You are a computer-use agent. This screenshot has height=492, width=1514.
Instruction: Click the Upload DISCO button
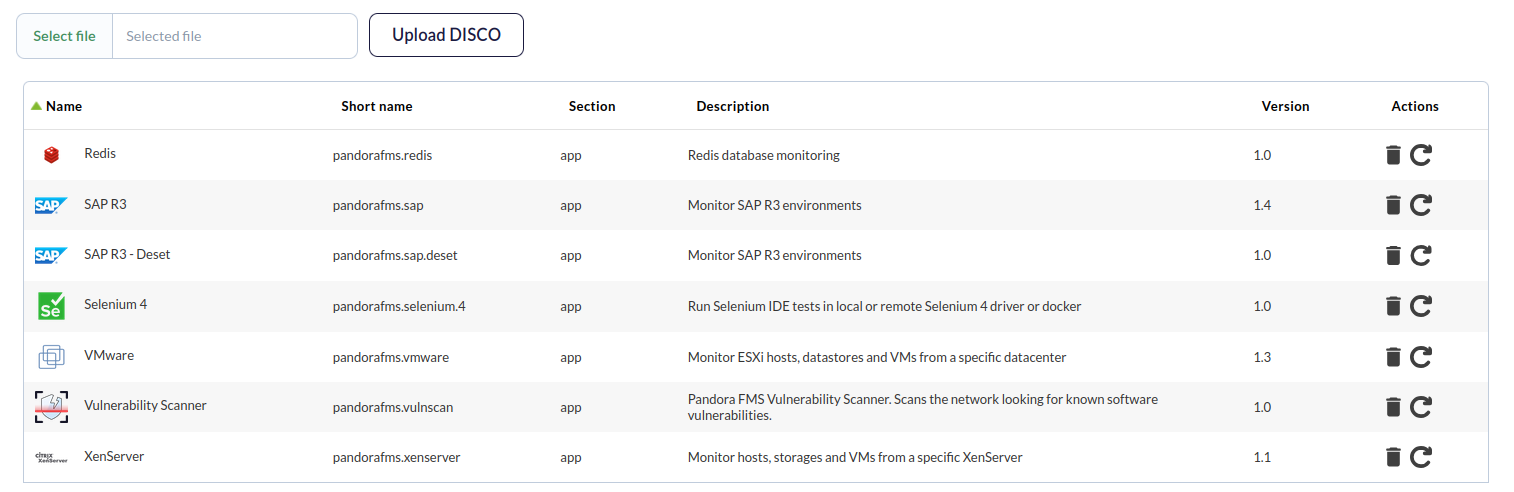pyautogui.click(x=446, y=35)
